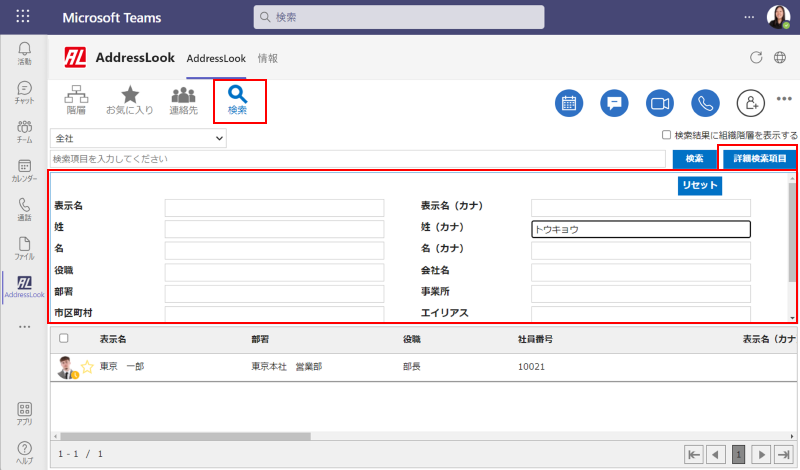Switch to the 情報 tab
This screenshot has width=800, height=470.
point(268,58)
